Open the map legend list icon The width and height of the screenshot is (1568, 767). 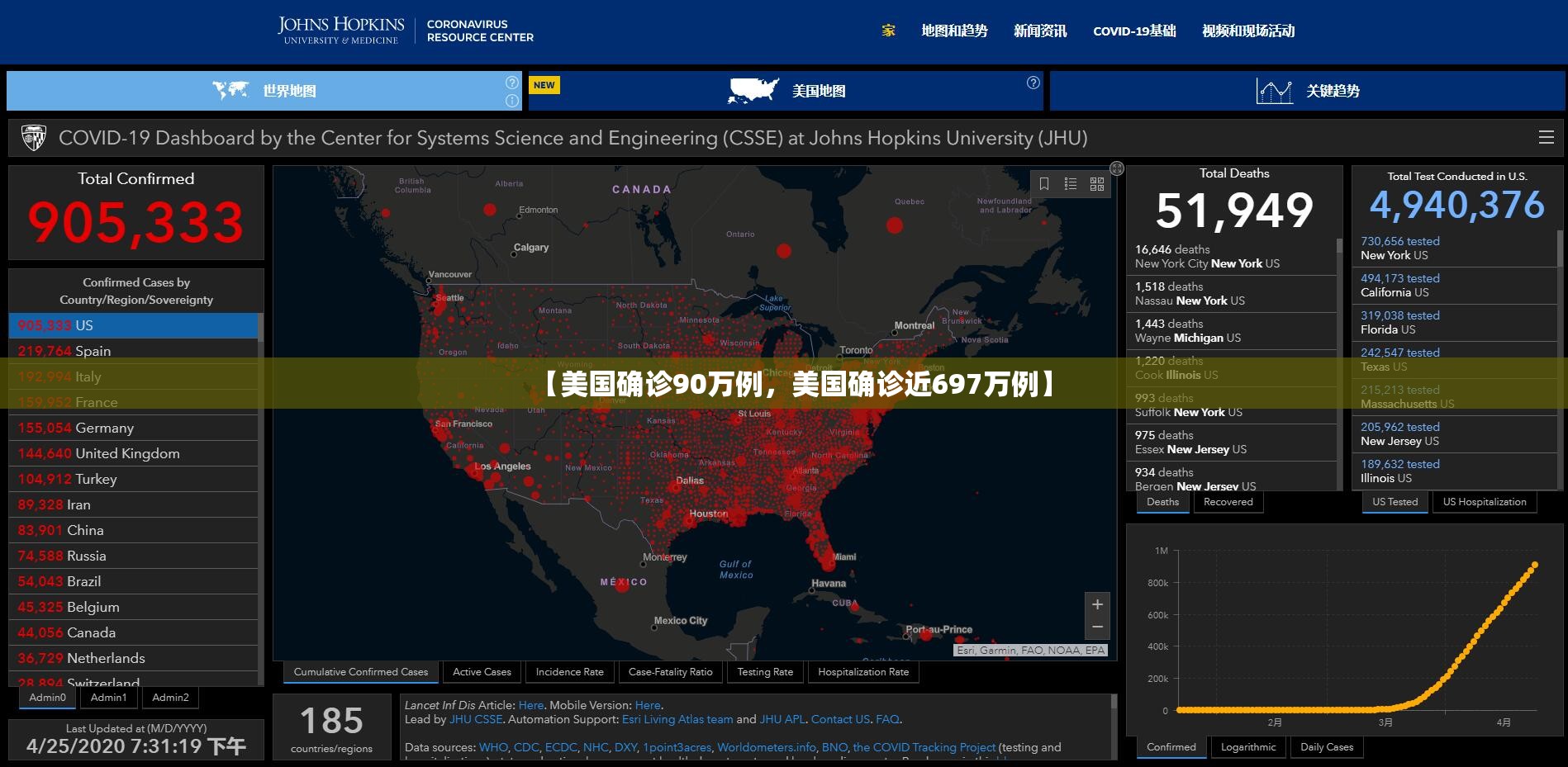(1071, 184)
